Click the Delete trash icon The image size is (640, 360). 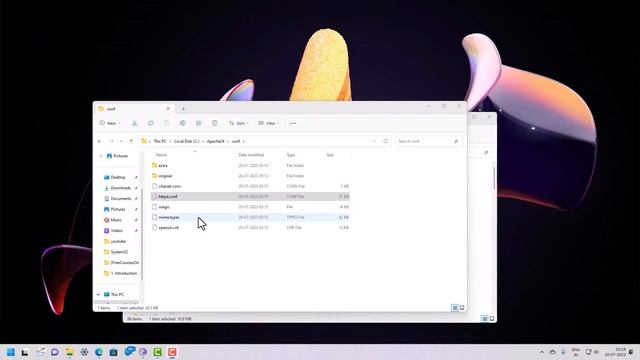pos(214,123)
